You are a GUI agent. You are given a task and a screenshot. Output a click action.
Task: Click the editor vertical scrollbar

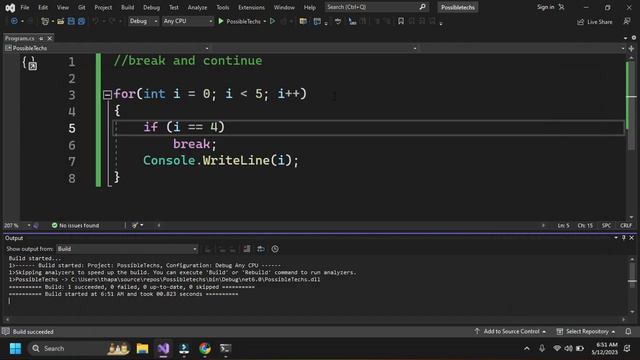pos(631,137)
